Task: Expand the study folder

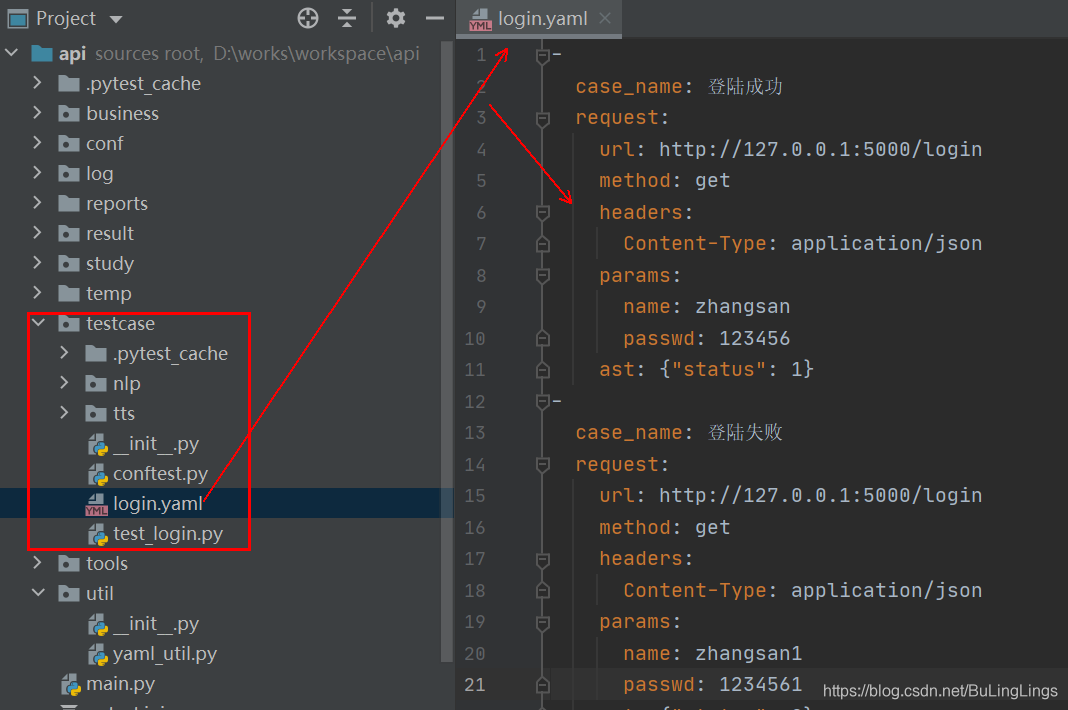Action: coord(37,263)
